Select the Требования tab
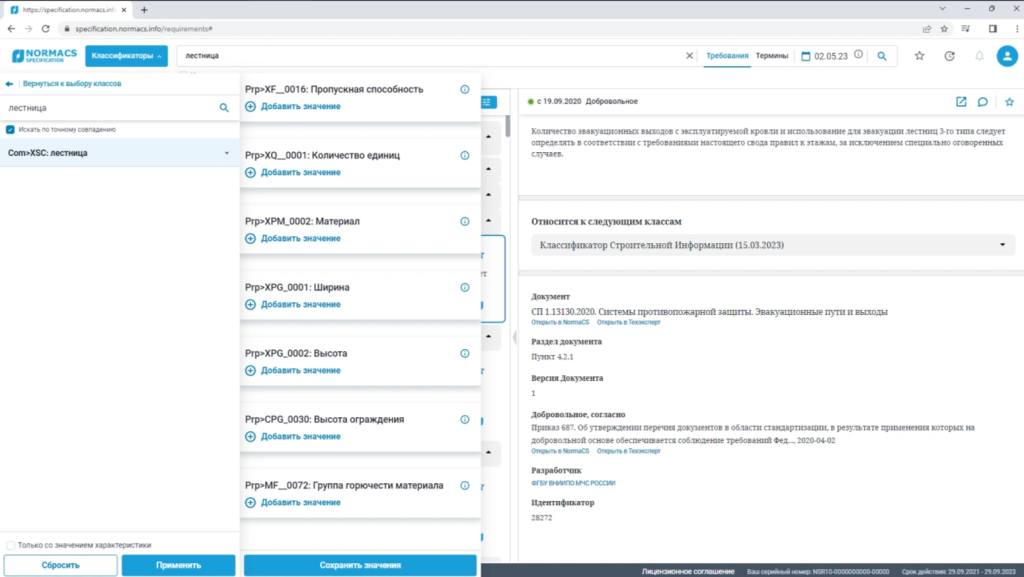1024x577 pixels. pyautogui.click(x=727, y=56)
